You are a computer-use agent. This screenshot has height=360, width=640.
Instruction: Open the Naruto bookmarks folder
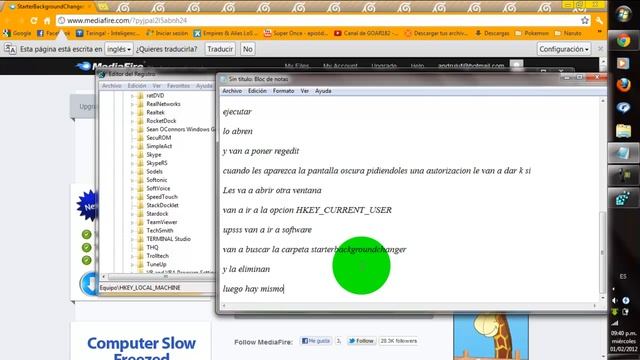point(568,33)
